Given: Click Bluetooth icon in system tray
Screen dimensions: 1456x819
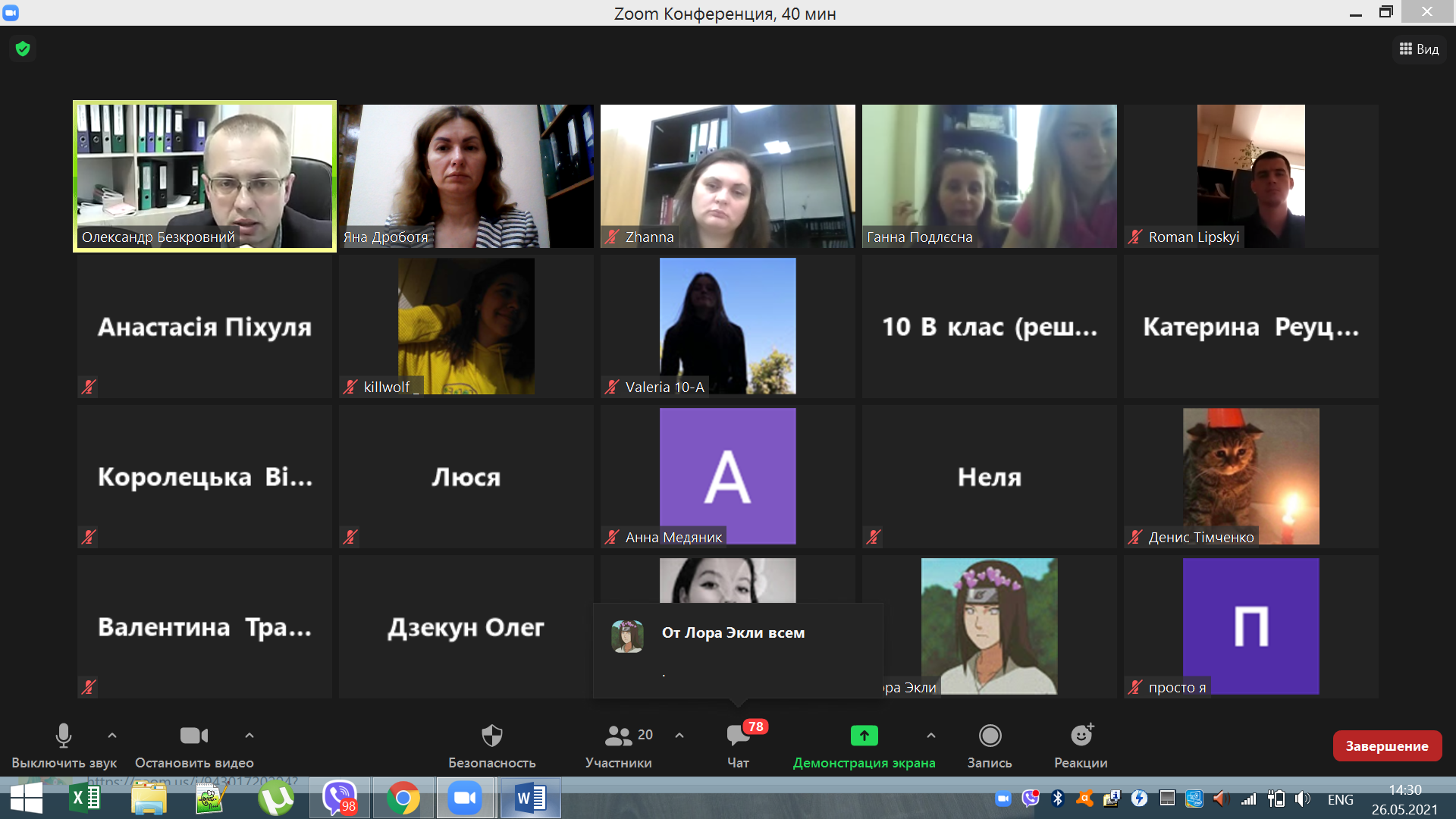Looking at the screenshot, I should 1058,798.
